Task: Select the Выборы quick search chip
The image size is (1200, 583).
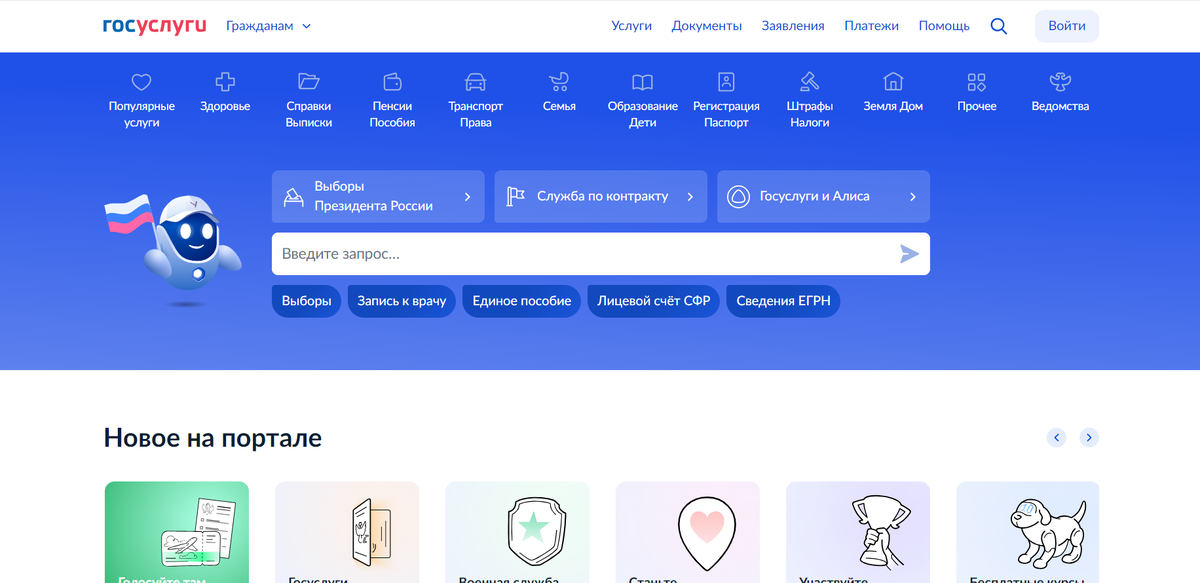Action: [x=306, y=301]
